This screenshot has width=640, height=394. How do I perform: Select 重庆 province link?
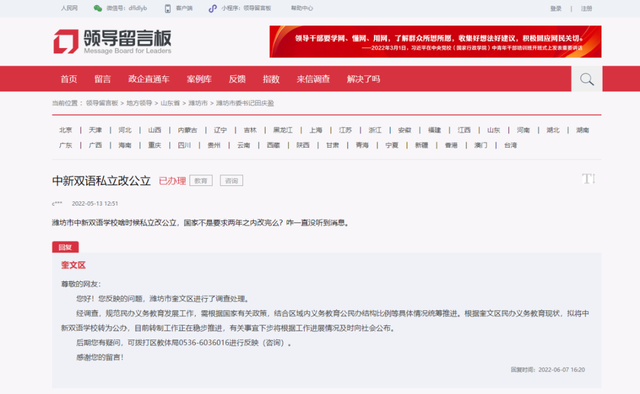(155, 145)
